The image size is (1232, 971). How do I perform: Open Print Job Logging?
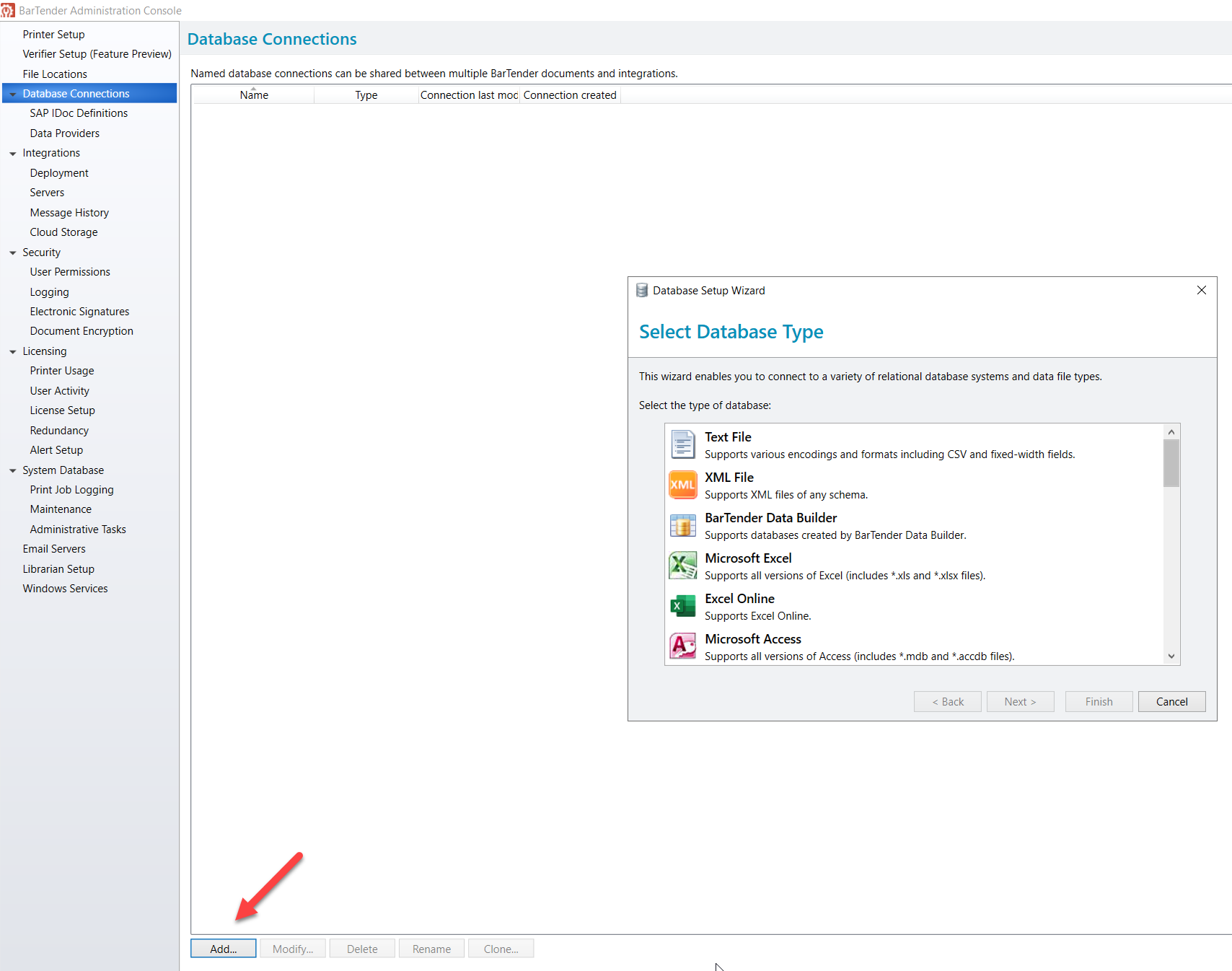tap(71, 490)
